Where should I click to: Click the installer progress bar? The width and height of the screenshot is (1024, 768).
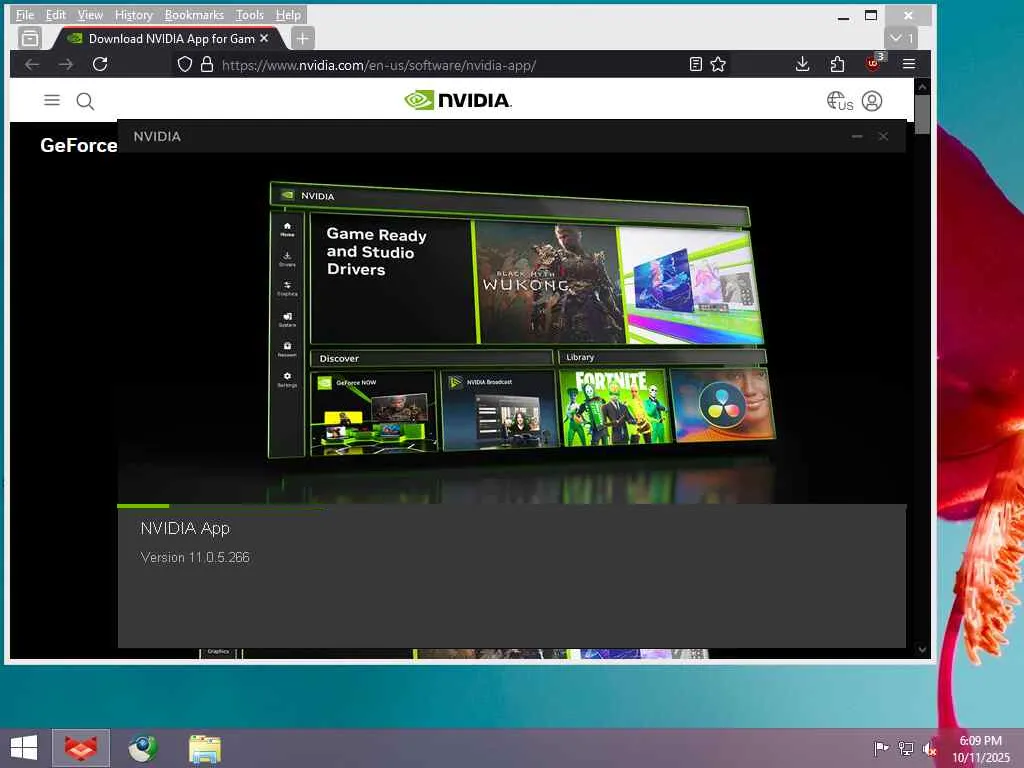point(511,505)
